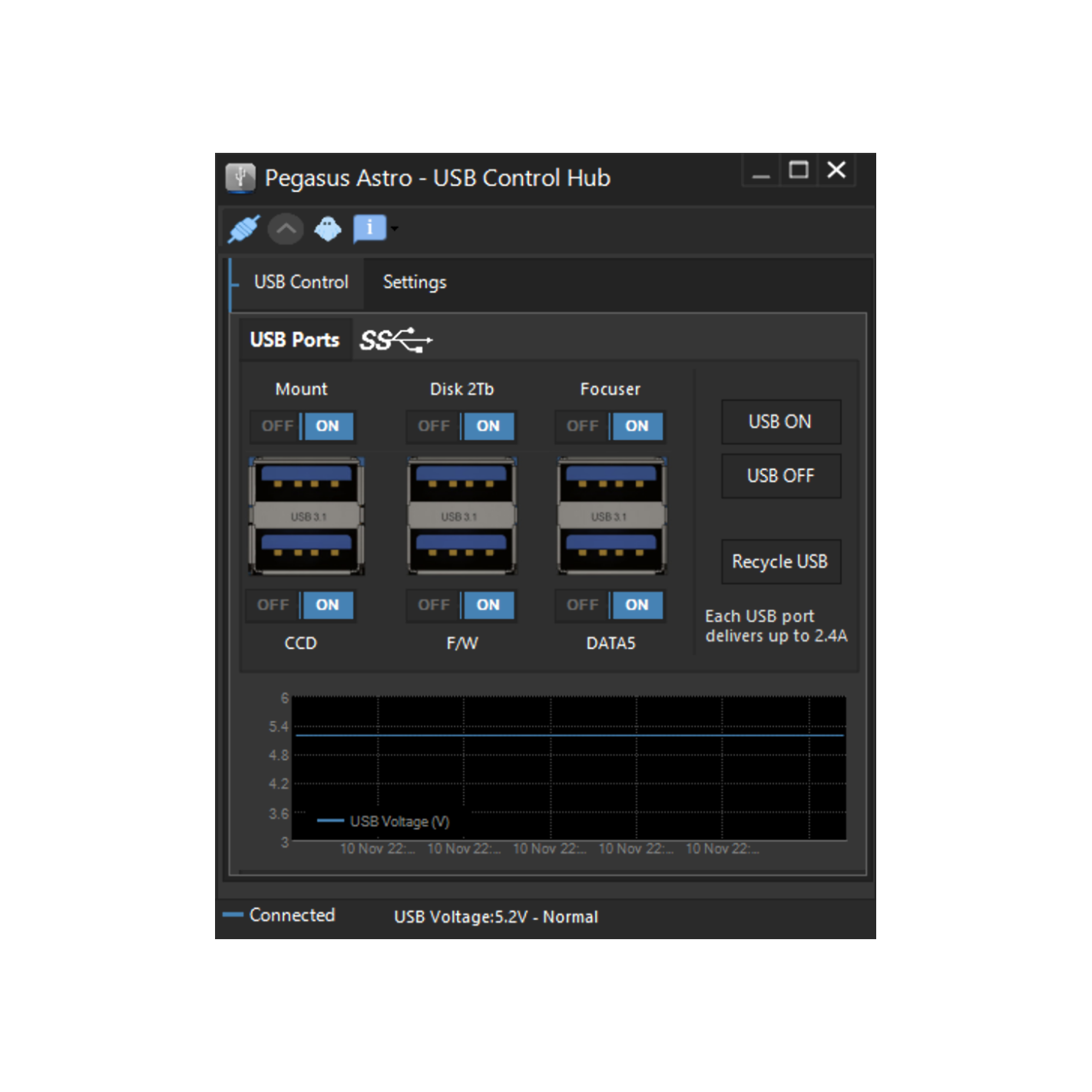Click the USB Voltage:5.2V - Normal status
The width and height of the screenshot is (1092, 1092).
(x=496, y=917)
